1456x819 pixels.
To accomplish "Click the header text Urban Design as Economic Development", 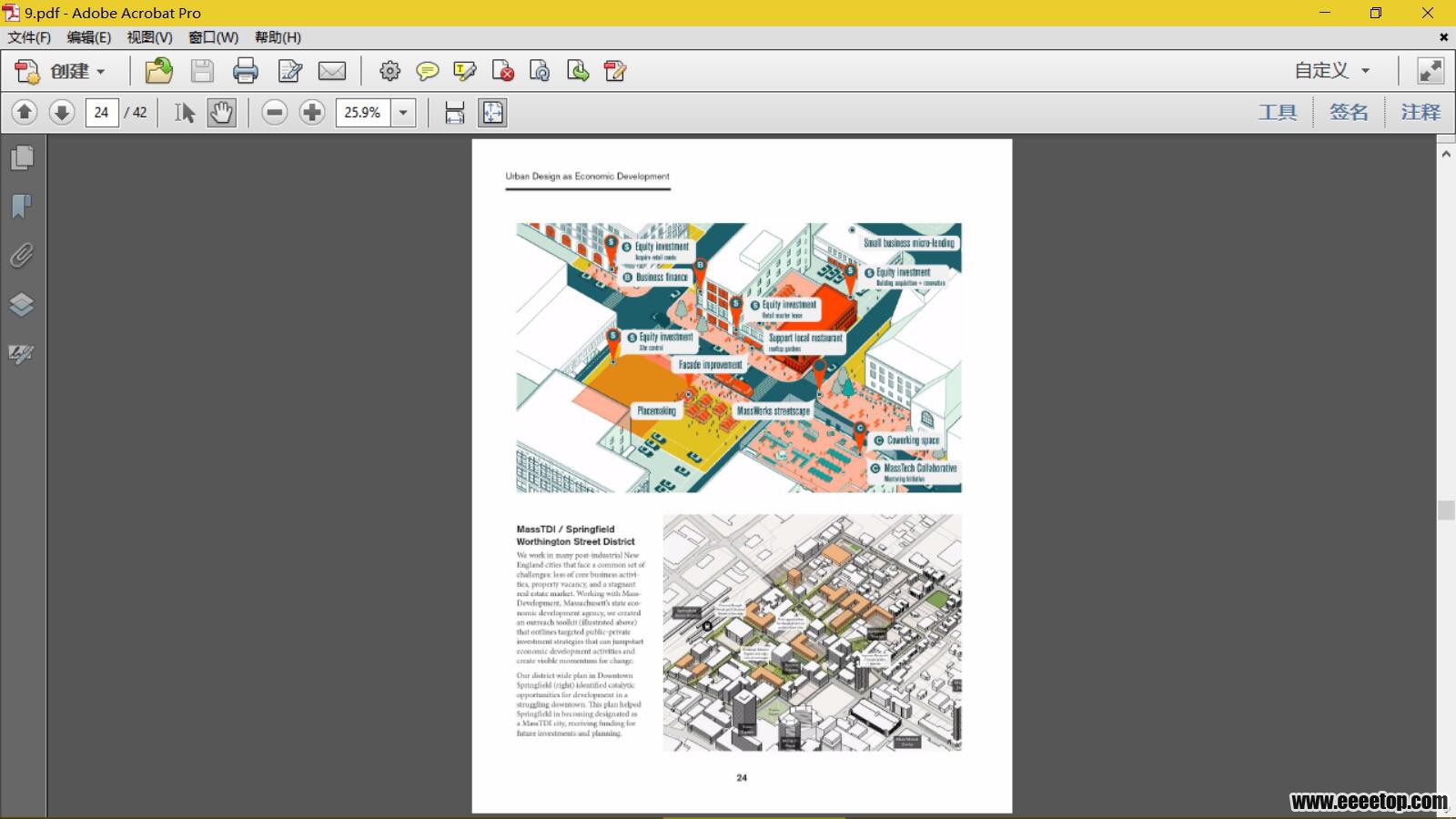I will 587,177.
